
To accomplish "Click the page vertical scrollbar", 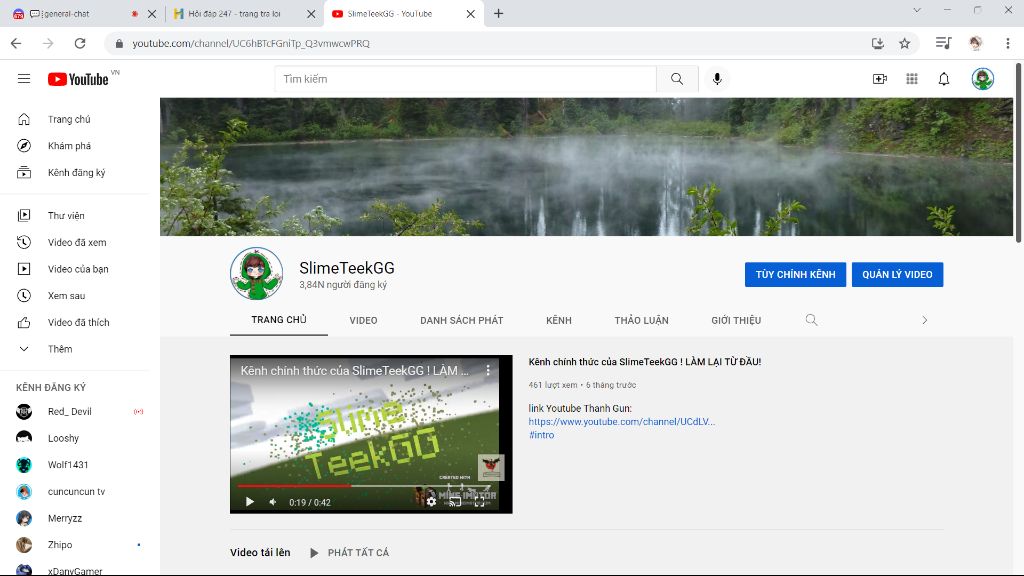I will pyautogui.click(x=1019, y=153).
